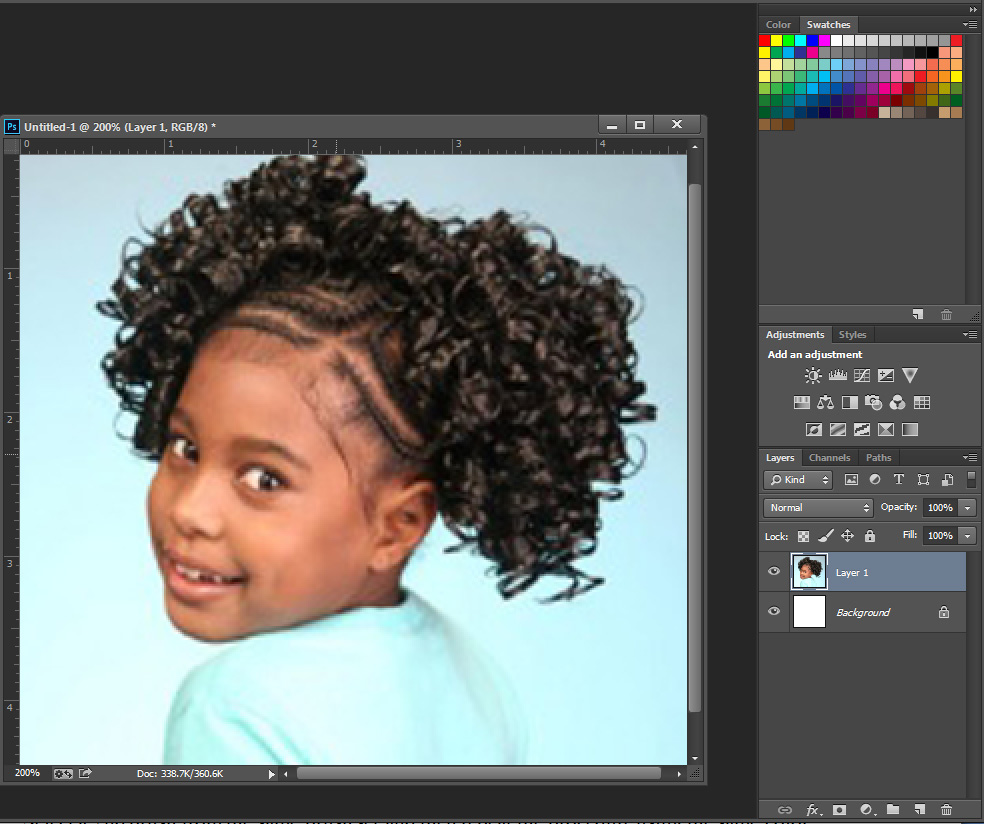Viewport: 984px width, 824px height.
Task: Lock transparent pixels
Action: tap(803, 536)
